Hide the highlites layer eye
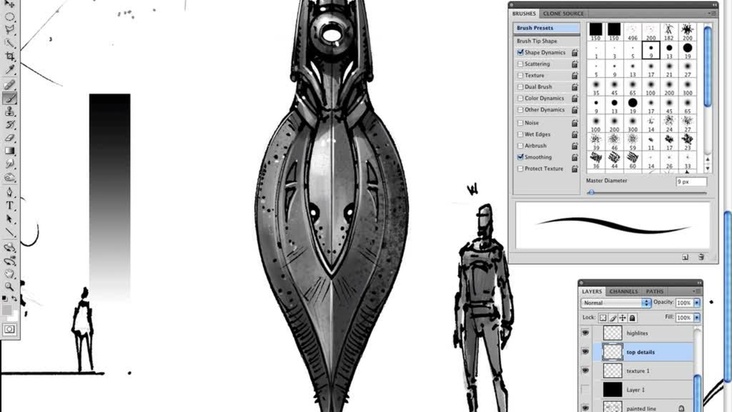This screenshot has height=412, width=732. tap(585, 333)
